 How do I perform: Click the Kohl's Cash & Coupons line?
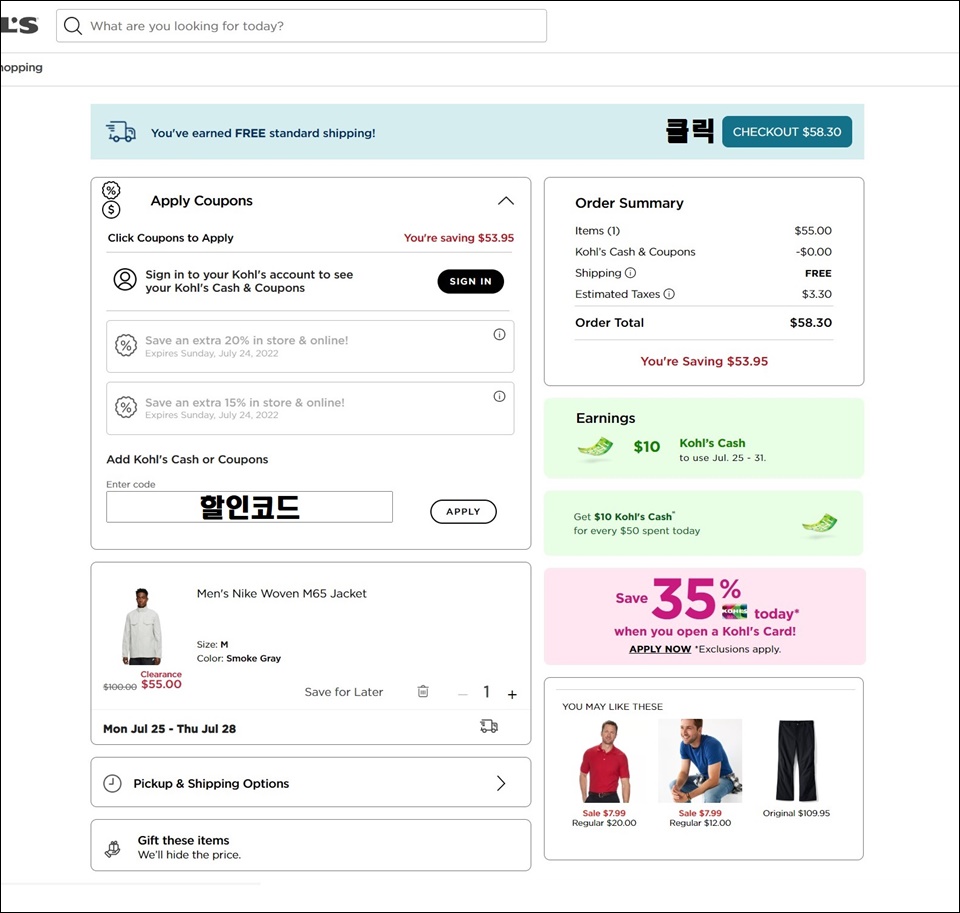click(x=703, y=252)
